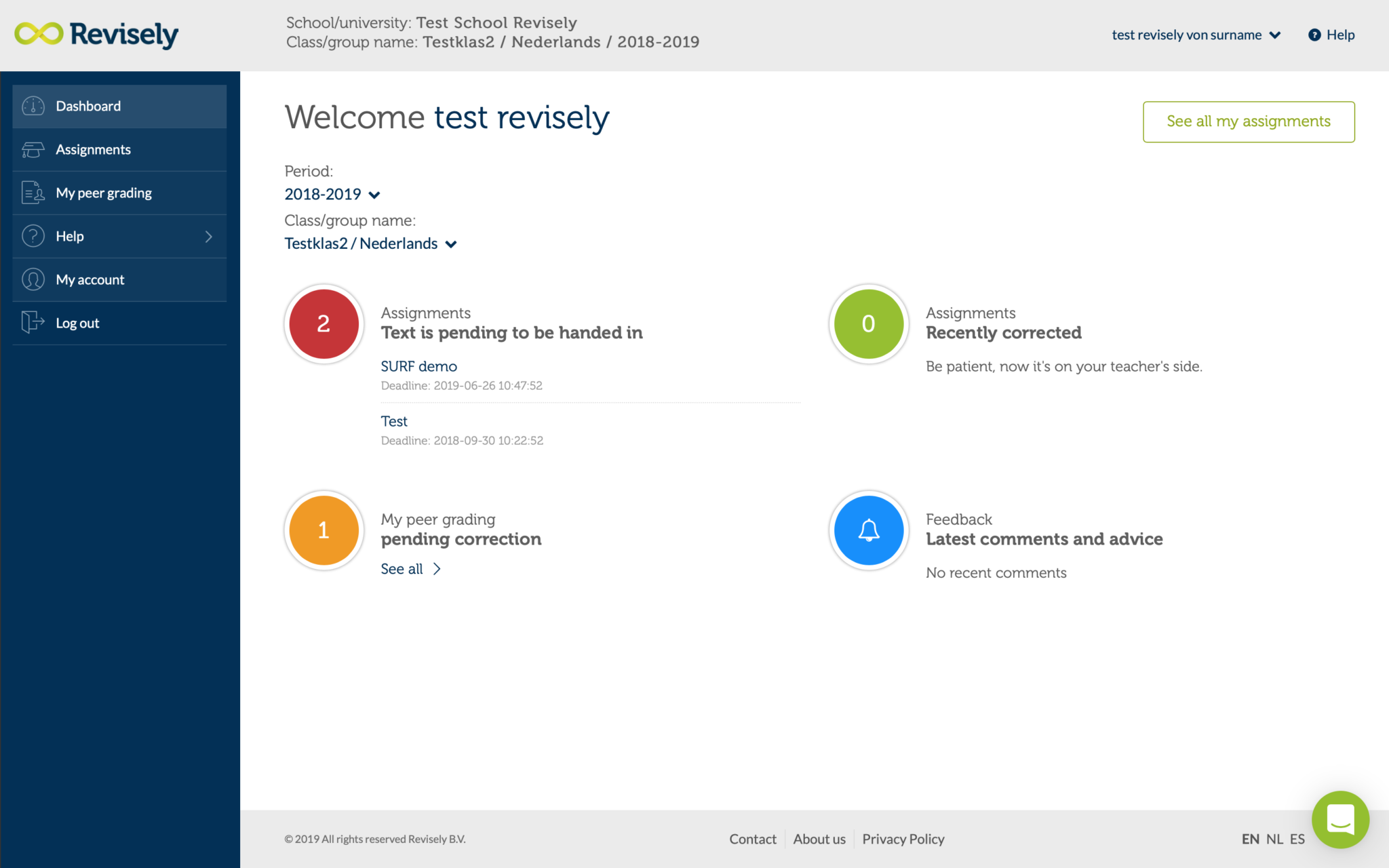Click See all under pending correction

(402, 568)
